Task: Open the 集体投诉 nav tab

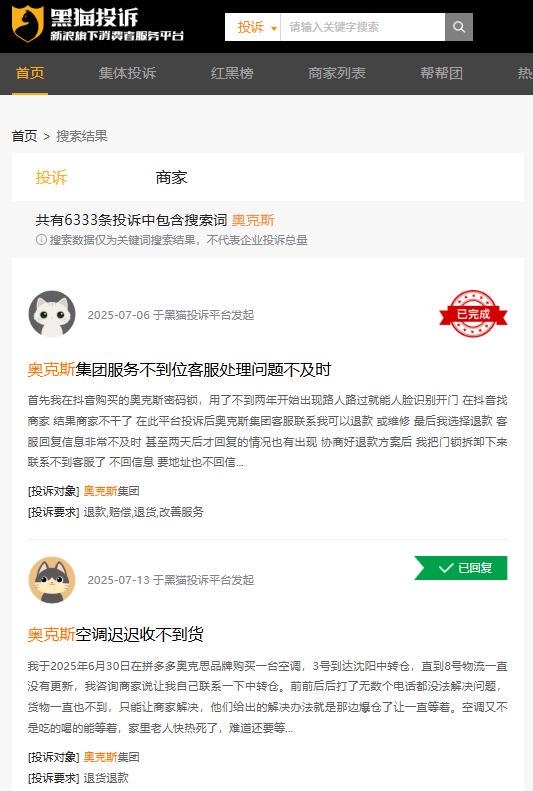Action: (x=128, y=73)
